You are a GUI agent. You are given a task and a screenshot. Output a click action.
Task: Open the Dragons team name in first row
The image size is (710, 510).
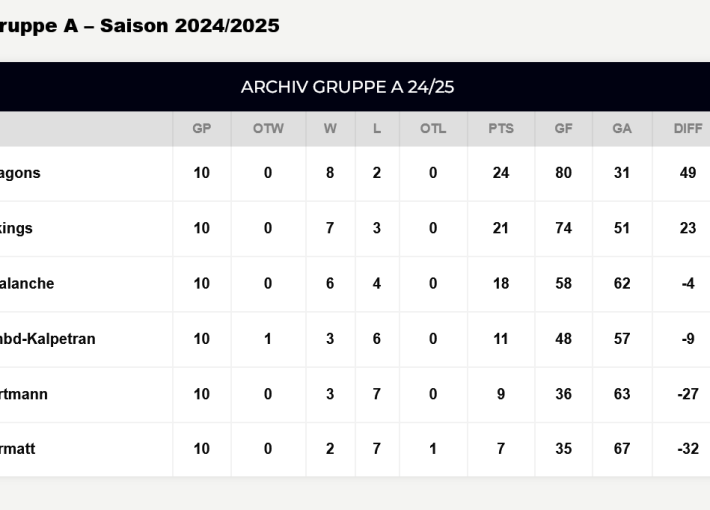(x=20, y=173)
